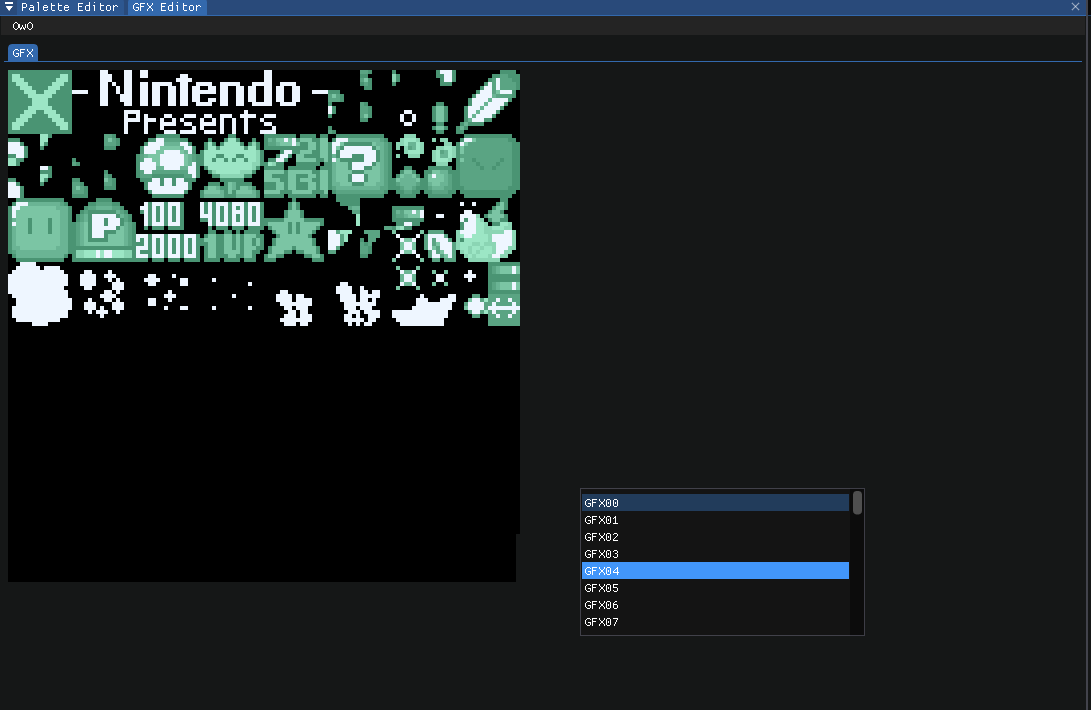Select GFX07 in the file list
This screenshot has width=1091, height=710.
pyautogui.click(x=715, y=621)
